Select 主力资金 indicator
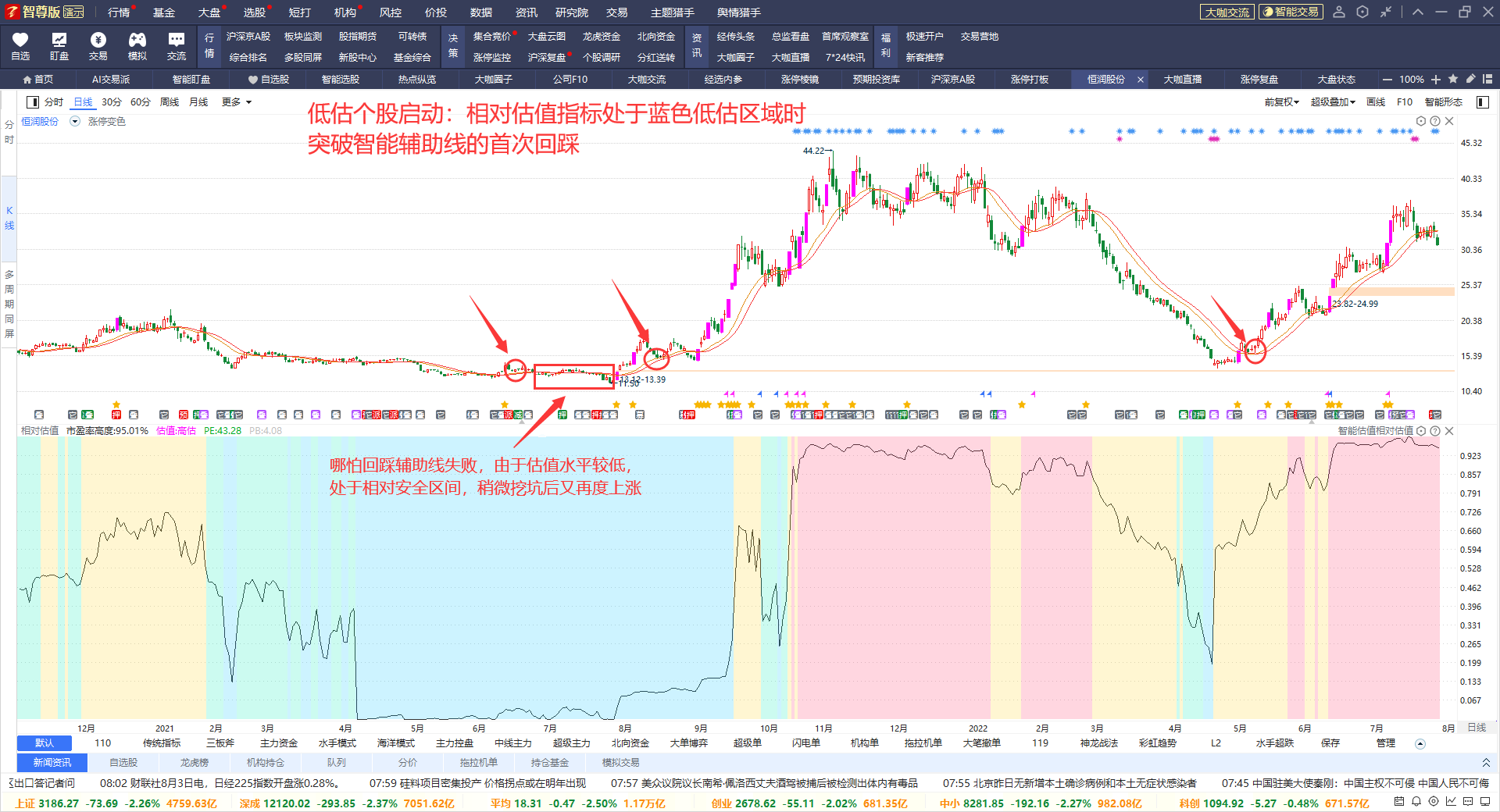The height and width of the screenshot is (812, 1500). tap(279, 743)
